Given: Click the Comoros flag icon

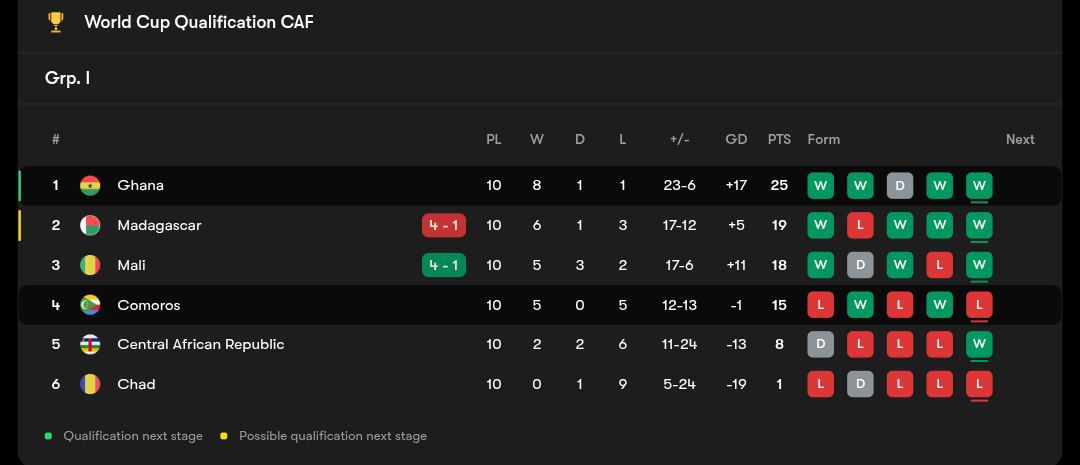Looking at the screenshot, I should pos(90,305).
